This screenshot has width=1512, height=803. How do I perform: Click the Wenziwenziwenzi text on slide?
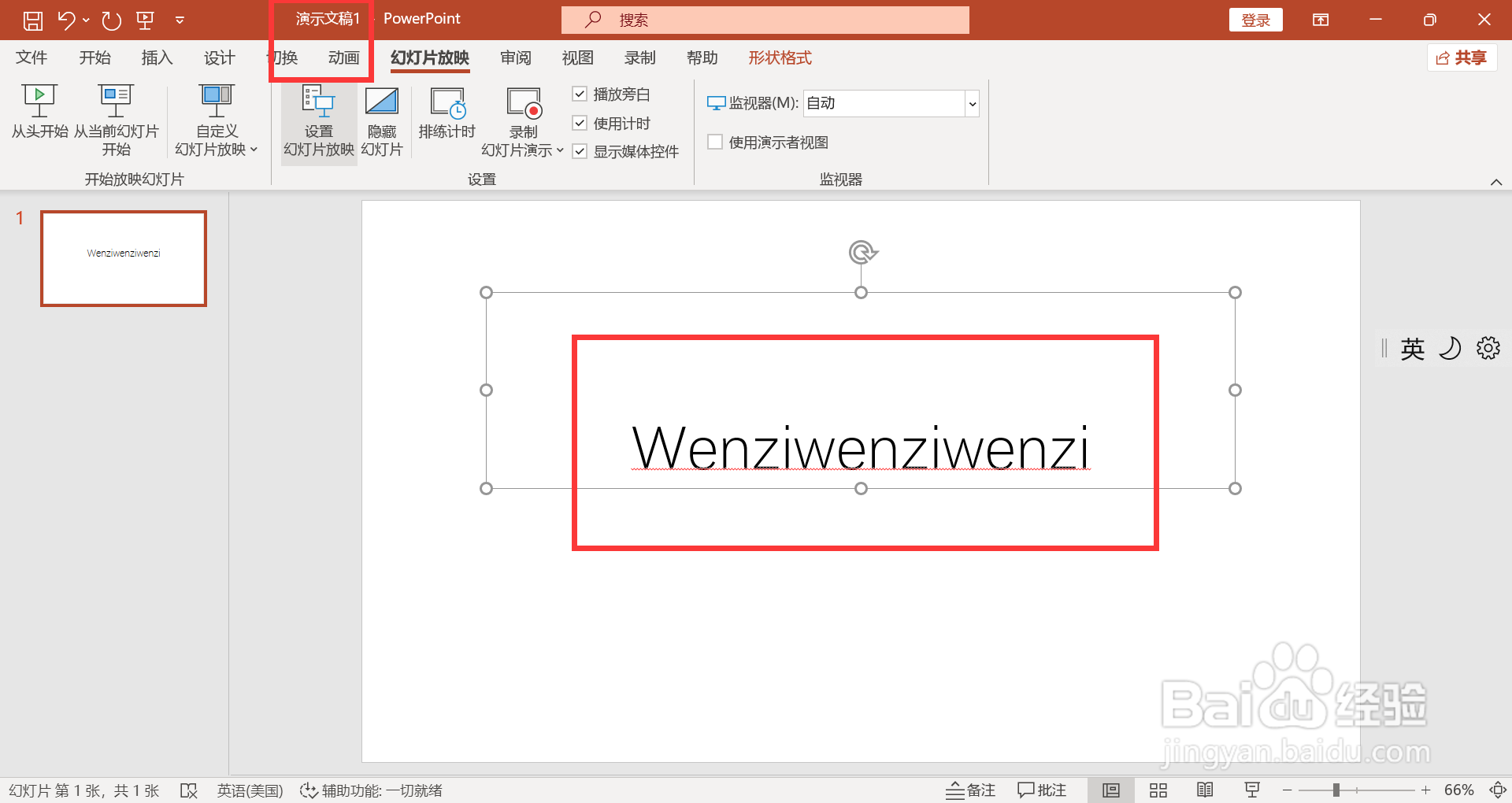pyautogui.click(x=861, y=447)
